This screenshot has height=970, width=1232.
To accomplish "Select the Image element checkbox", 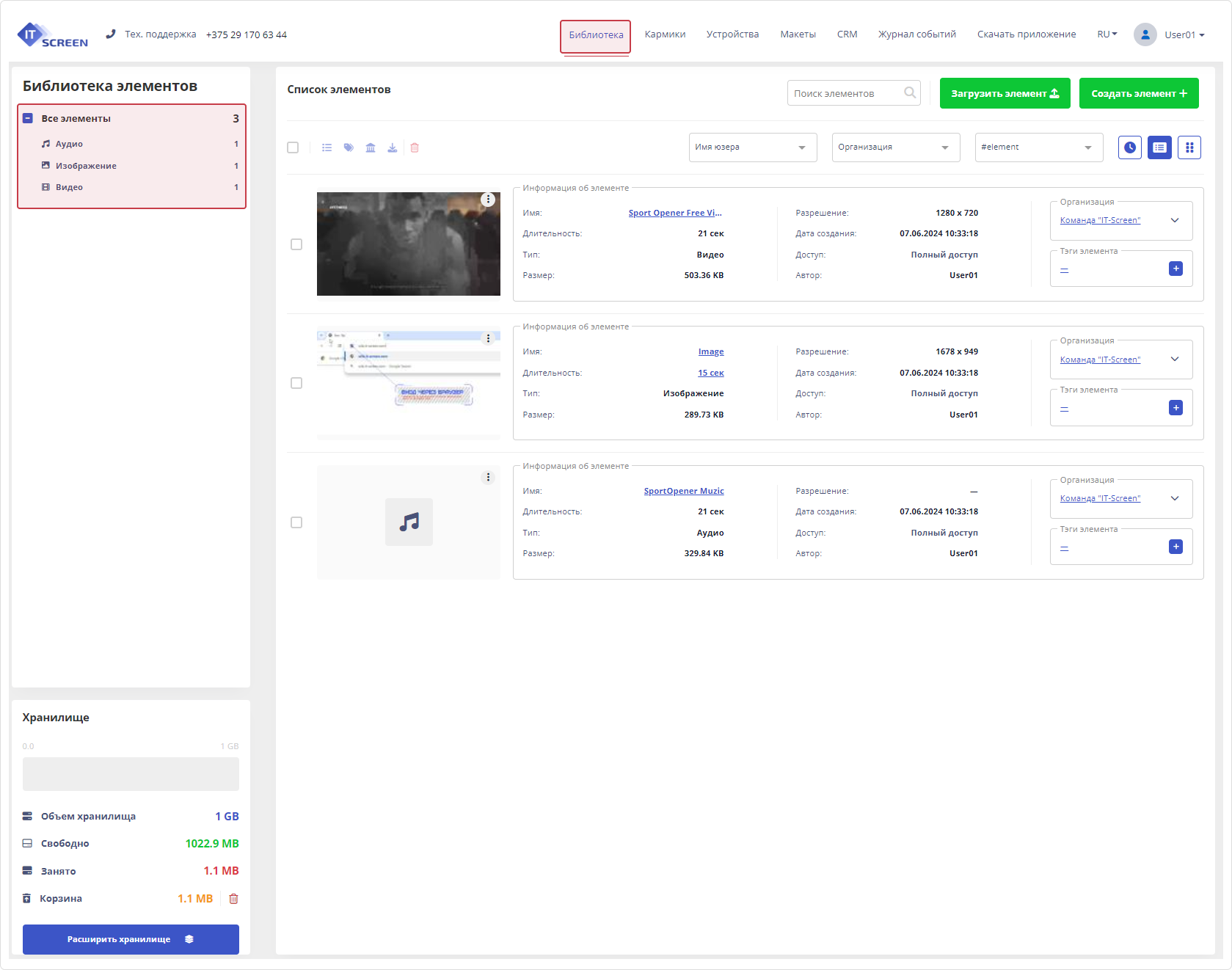I will point(296,383).
